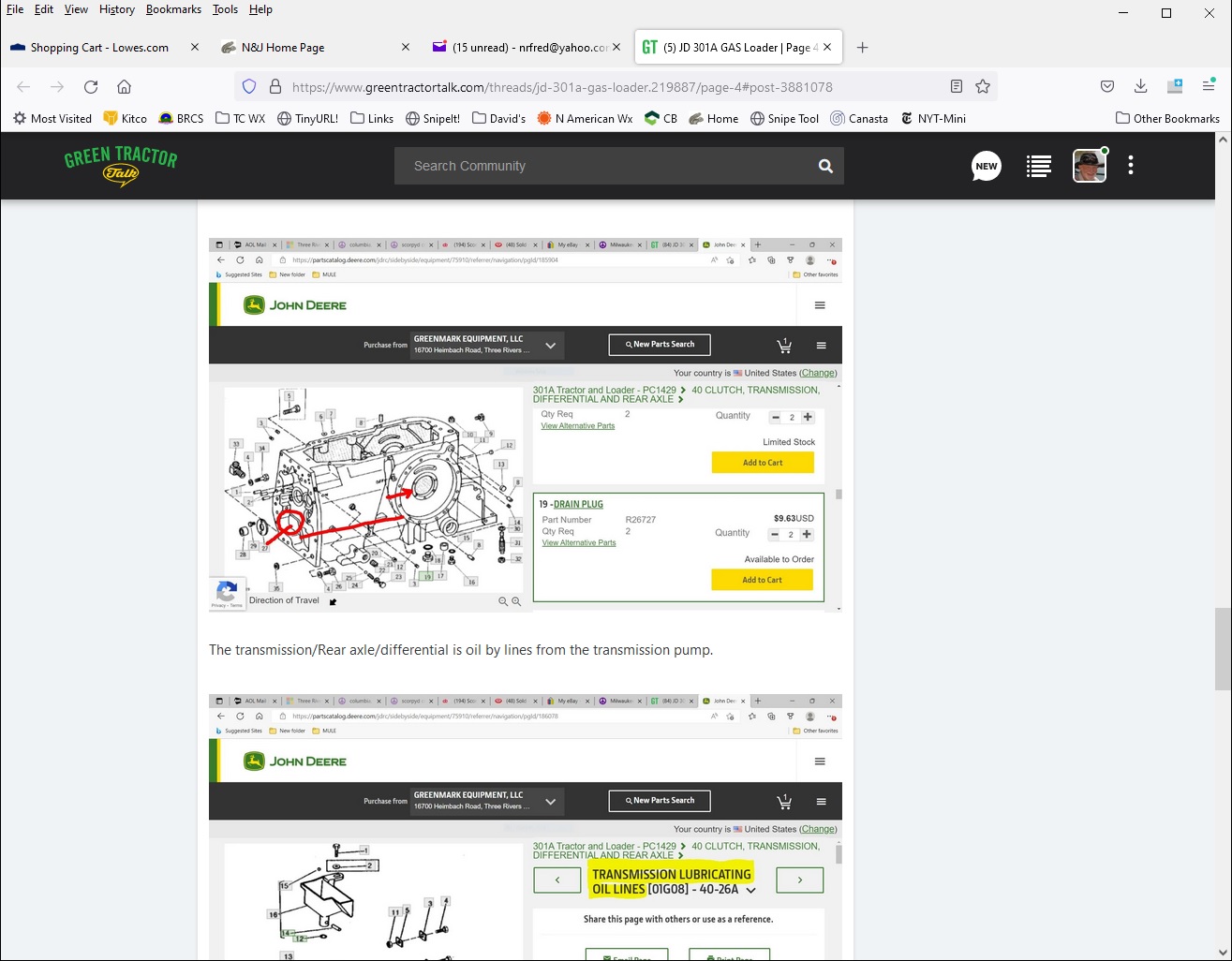Open Firefox application hamburger menu
Viewport: 1232px width, 961px height.
(x=1209, y=87)
